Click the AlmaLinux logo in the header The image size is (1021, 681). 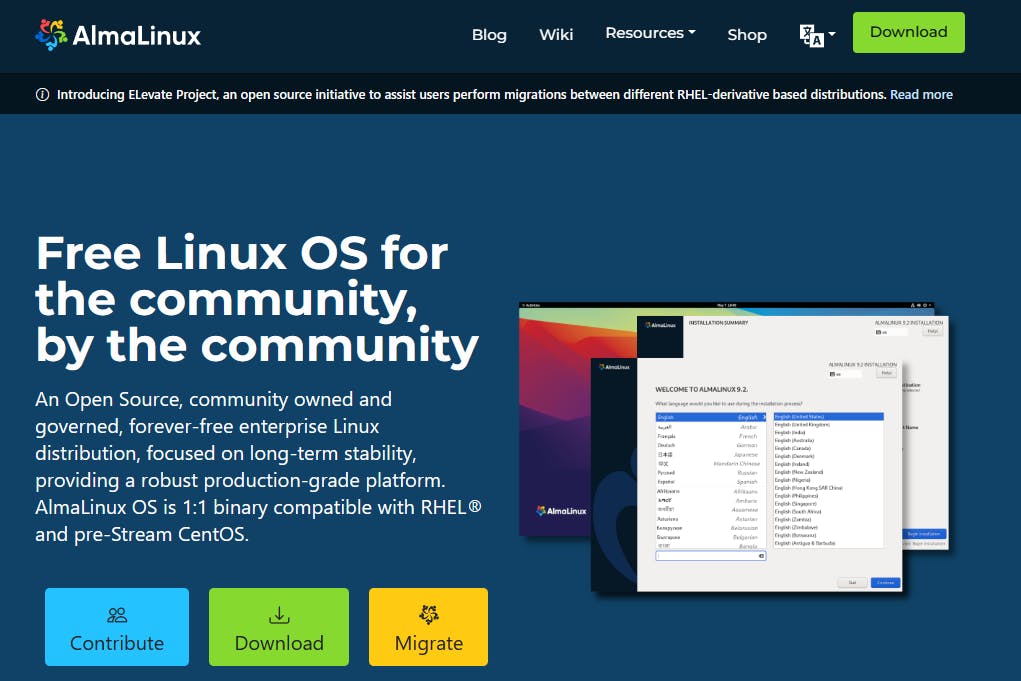click(118, 35)
